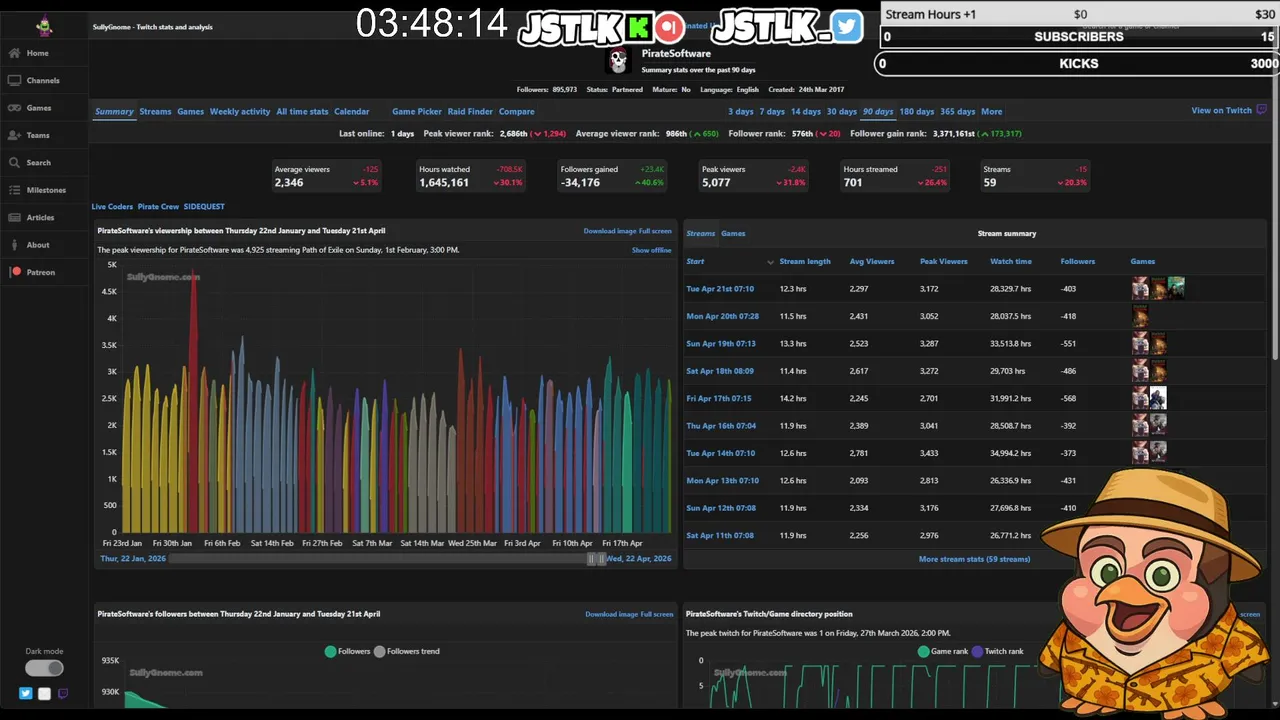The image size is (1280, 720).
Task: Click the Search magnifier icon in sidebar
Action: [x=15, y=163]
